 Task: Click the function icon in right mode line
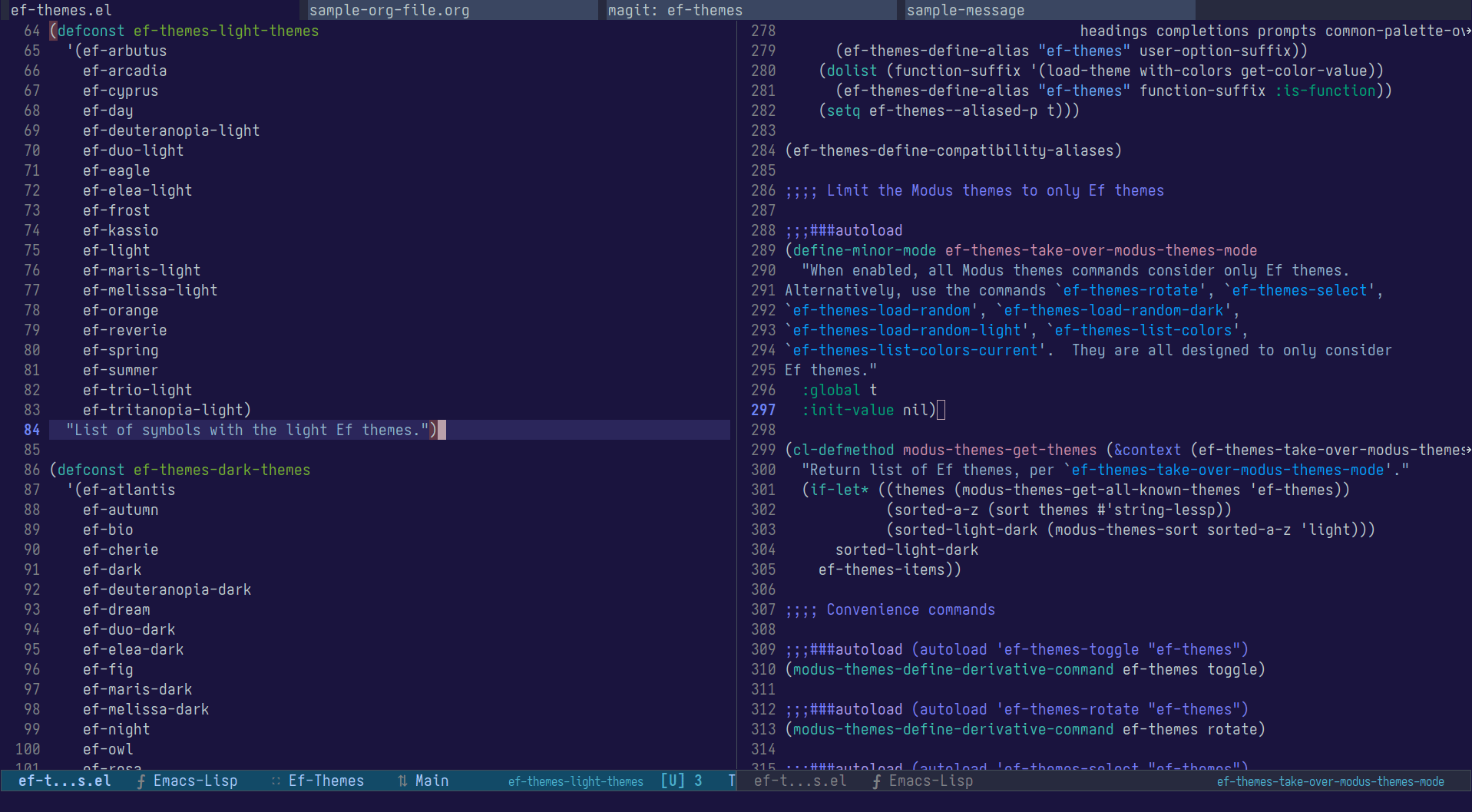pyautogui.click(x=876, y=781)
